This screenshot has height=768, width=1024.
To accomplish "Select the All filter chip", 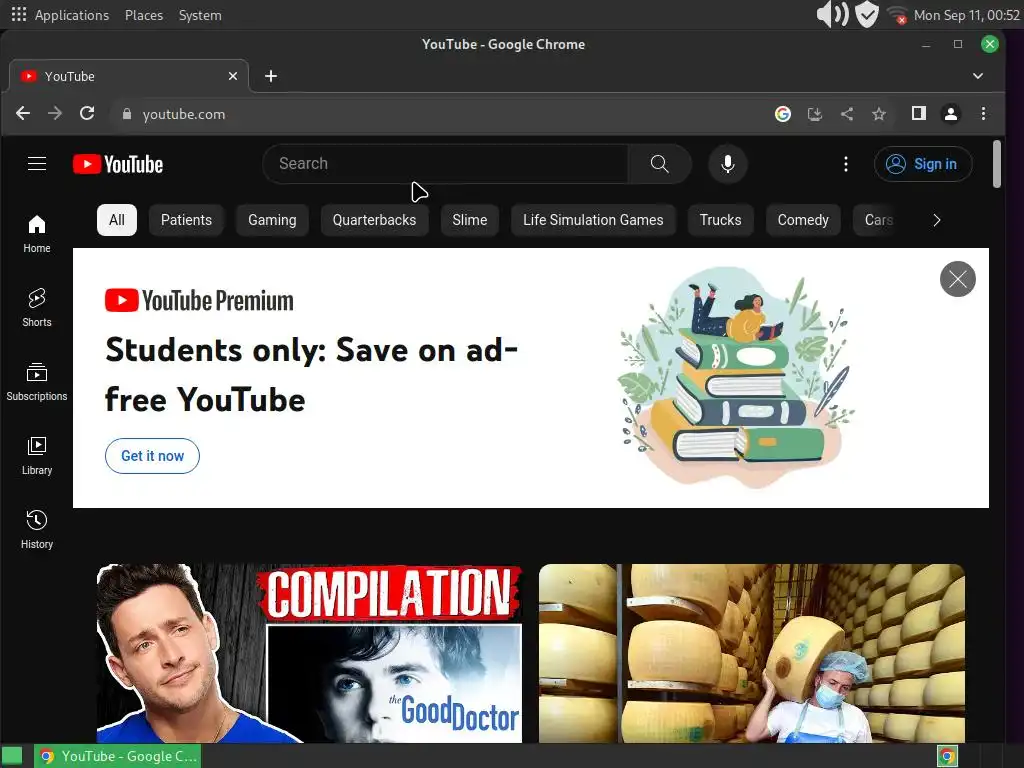I will pyautogui.click(x=117, y=220).
